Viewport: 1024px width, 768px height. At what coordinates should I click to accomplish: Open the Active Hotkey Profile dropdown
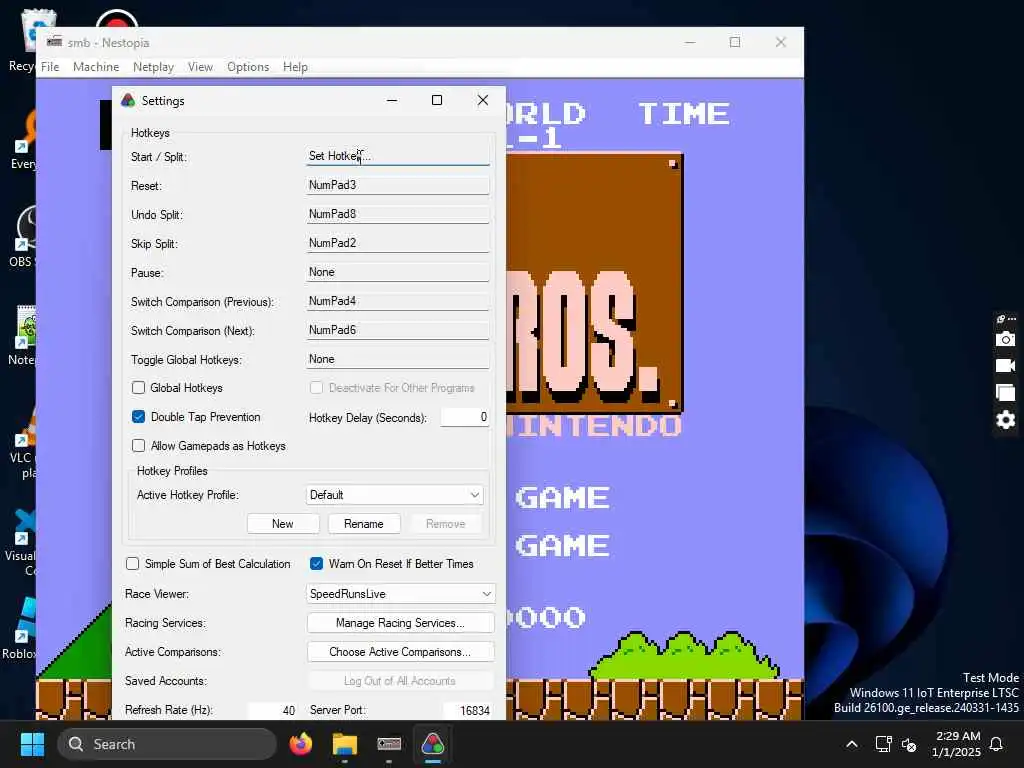394,495
